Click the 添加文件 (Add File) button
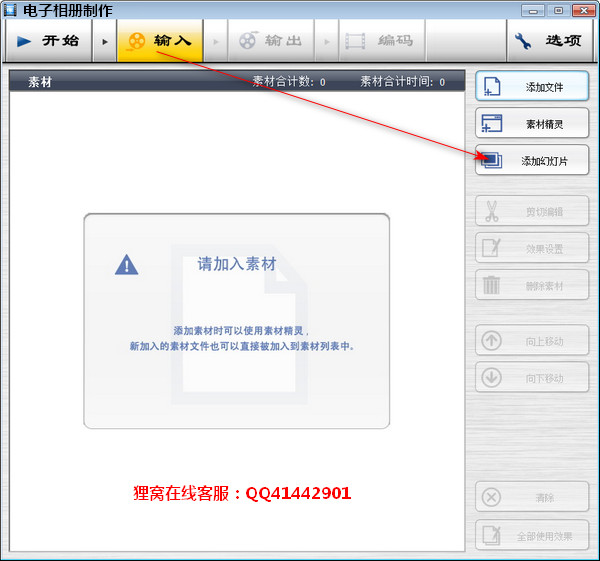This screenshot has height=561, width=600. click(x=532, y=86)
